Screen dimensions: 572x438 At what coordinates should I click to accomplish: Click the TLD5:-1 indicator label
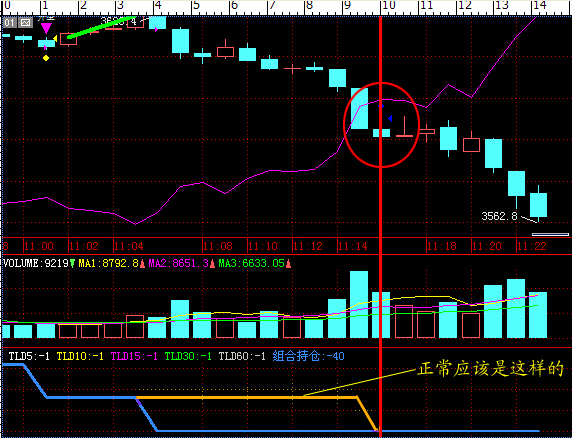29,356
